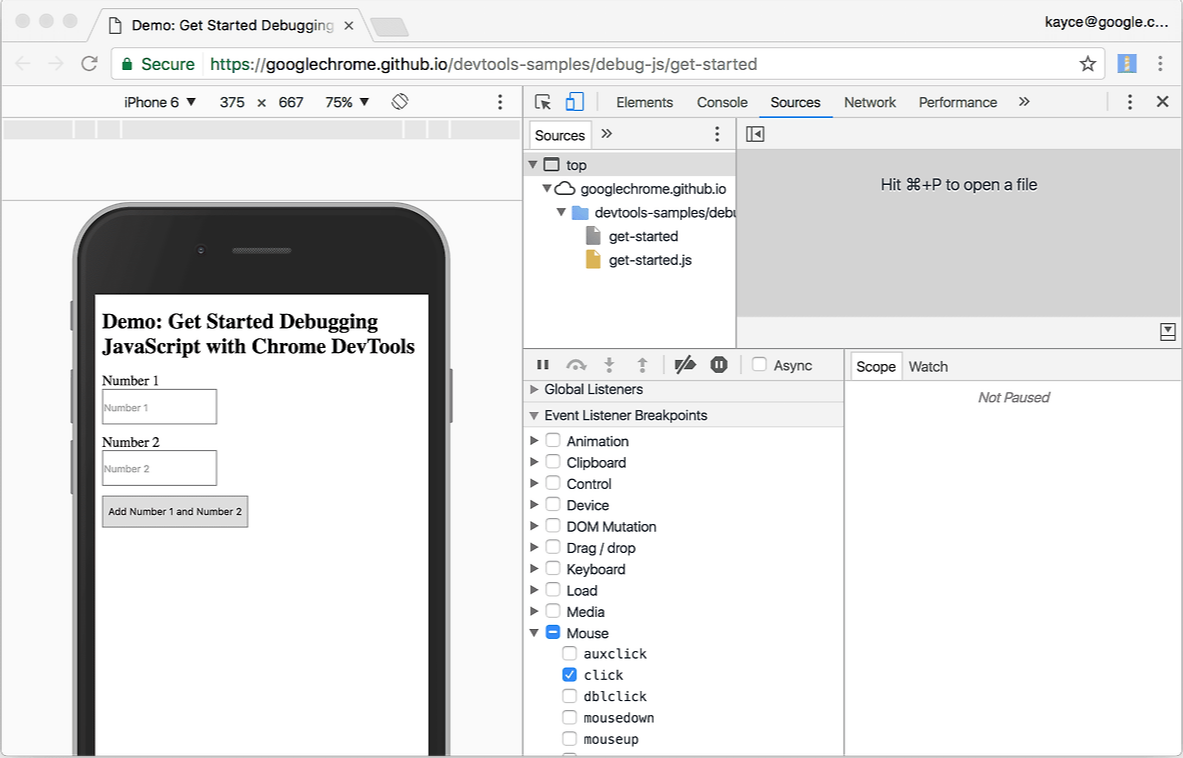The image size is (1183, 758).
Task: Reload the page
Action: point(89,63)
